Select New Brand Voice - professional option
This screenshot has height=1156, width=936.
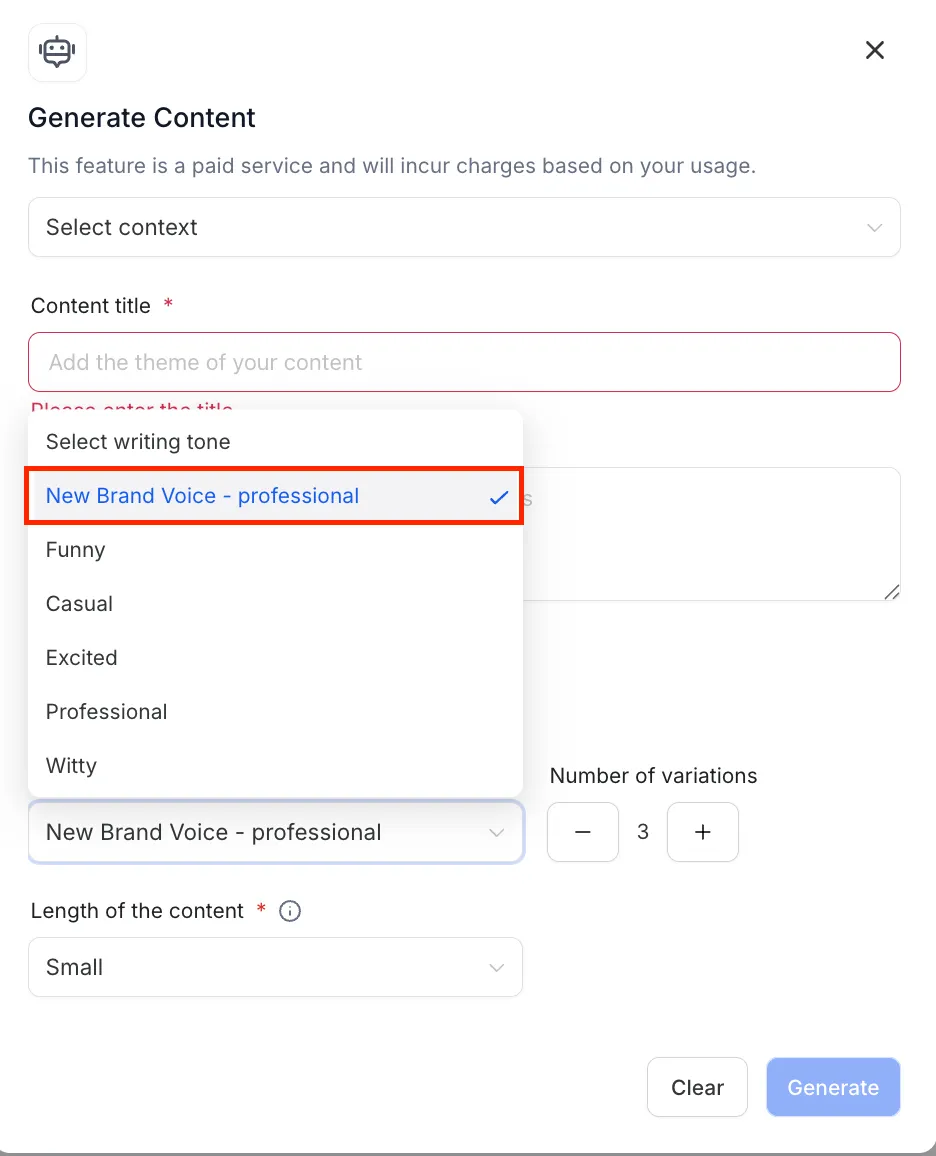point(203,496)
